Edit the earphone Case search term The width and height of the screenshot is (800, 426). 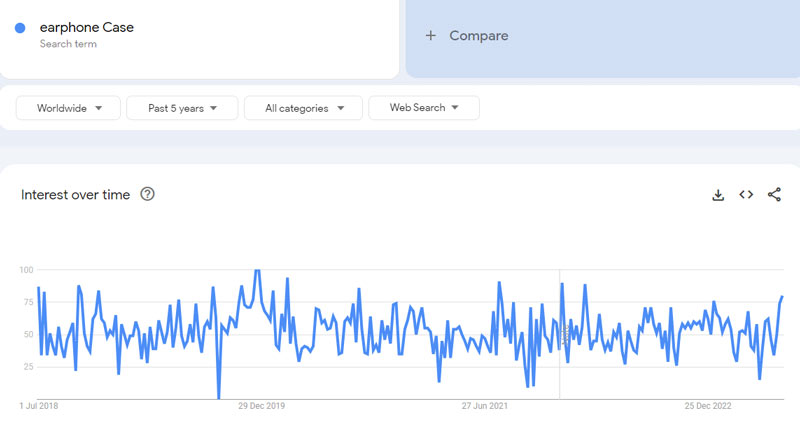point(86,28)
